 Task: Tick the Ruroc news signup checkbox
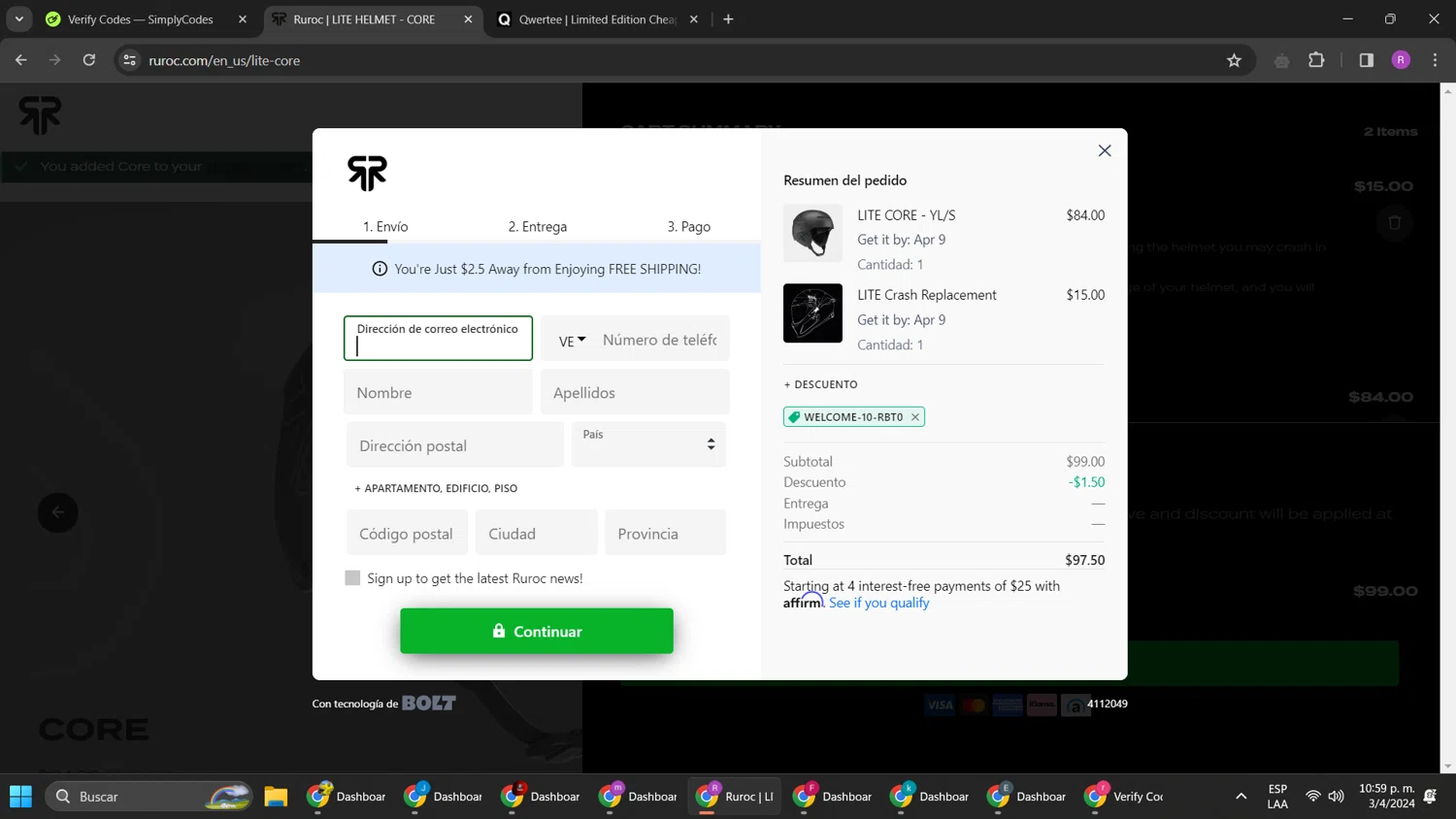pos(352,578)
